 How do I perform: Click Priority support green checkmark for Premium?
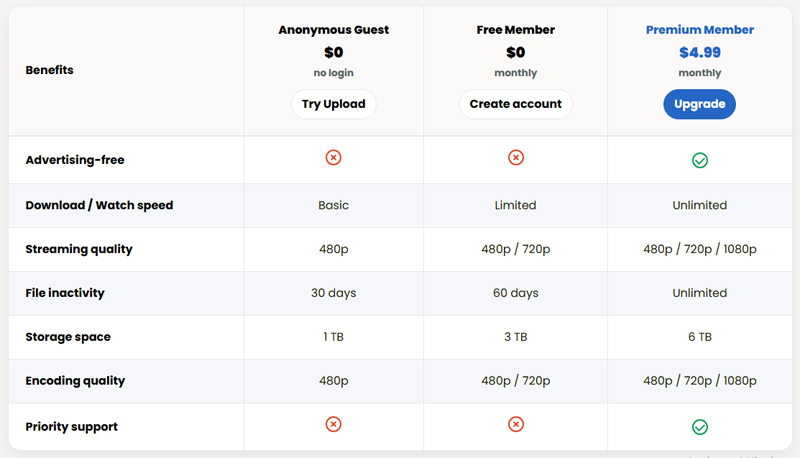[x=700, y=427]
